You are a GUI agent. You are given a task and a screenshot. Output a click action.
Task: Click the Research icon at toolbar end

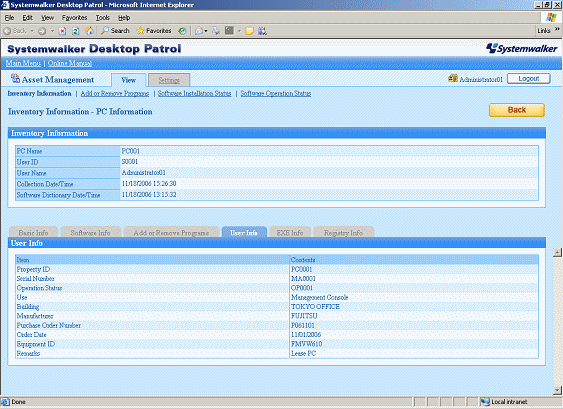coord(262,31)
